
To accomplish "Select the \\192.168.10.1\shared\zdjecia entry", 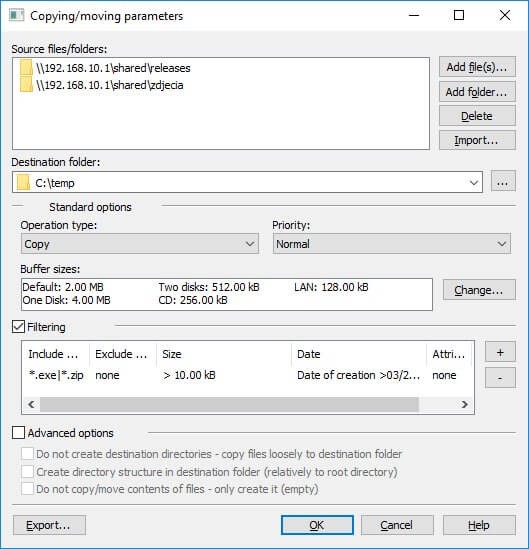I will click(110, 85).
